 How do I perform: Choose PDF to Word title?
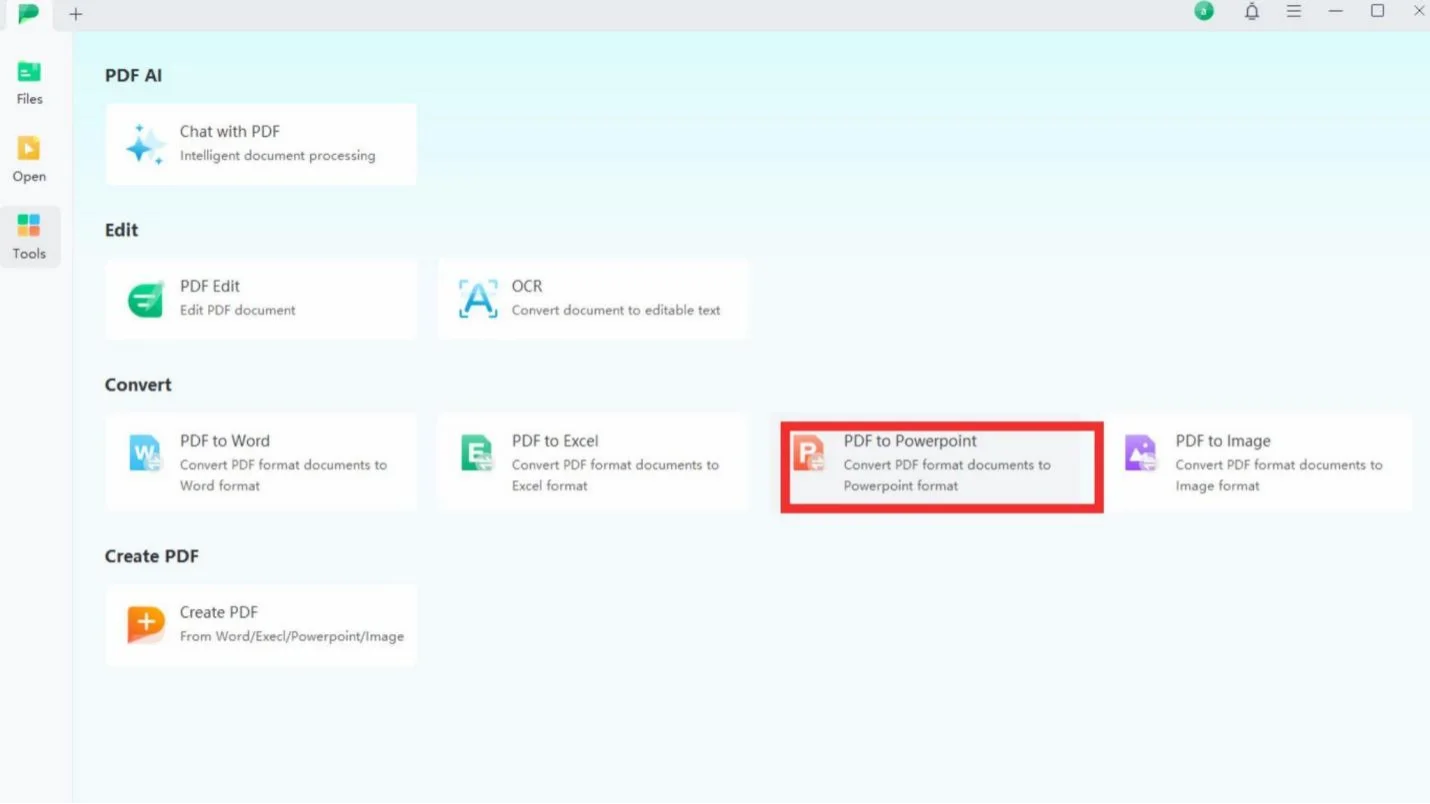click(225, 441)
